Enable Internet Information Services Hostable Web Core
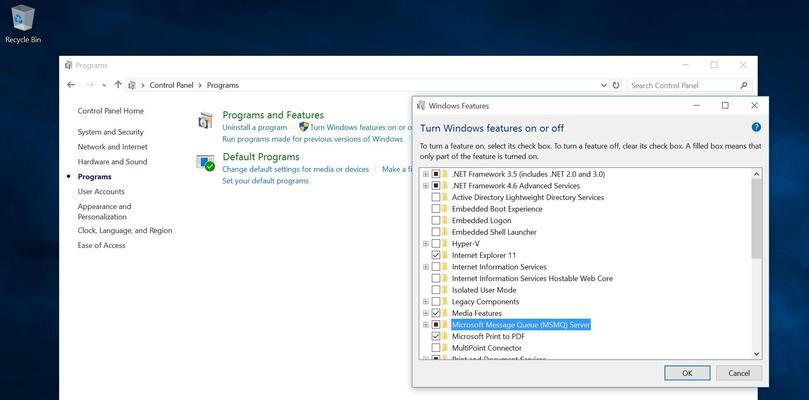Viewport: 809px width, 400px height. 436,278
